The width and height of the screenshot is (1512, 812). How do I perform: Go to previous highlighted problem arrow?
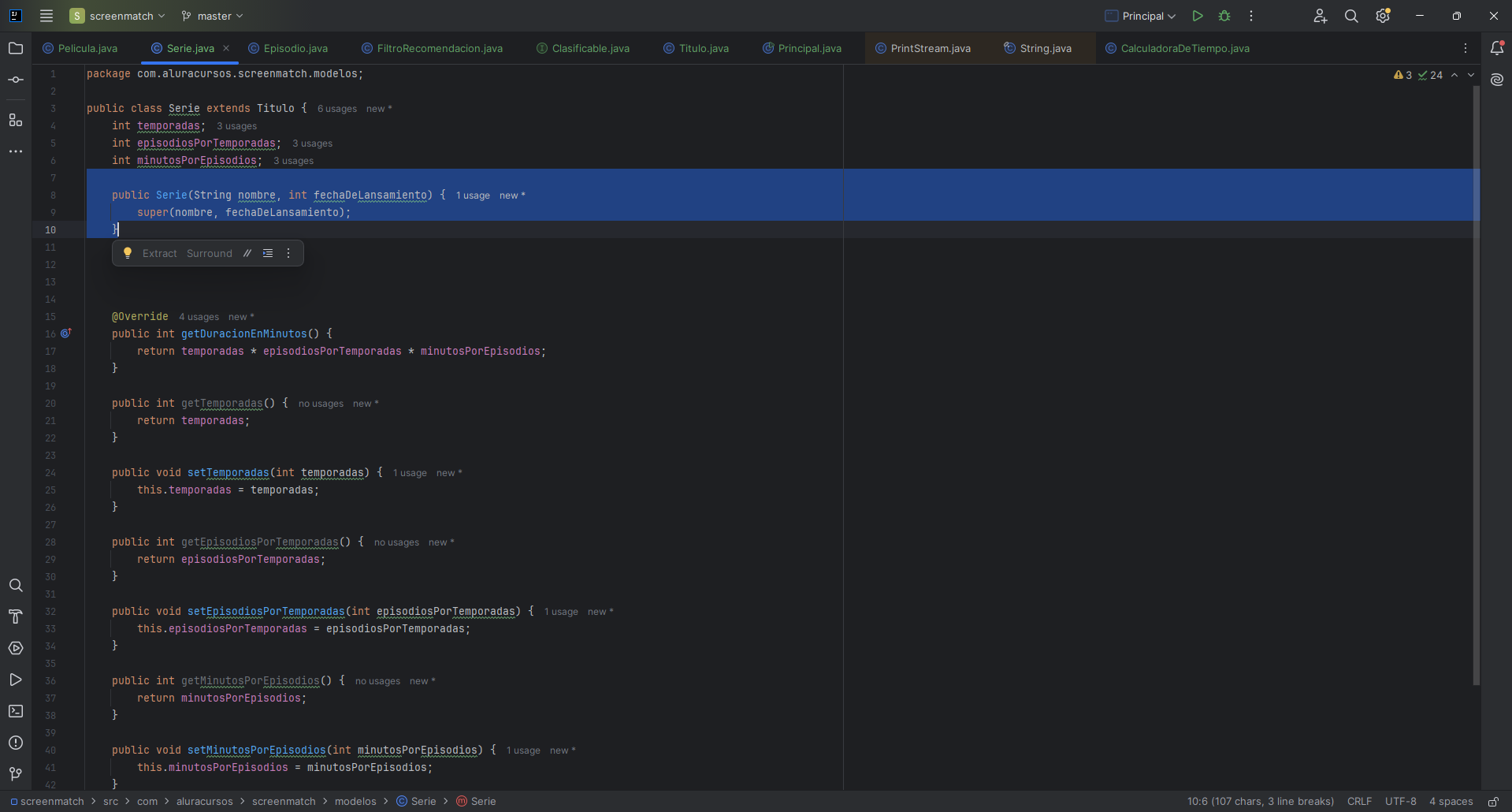coord(1454,75)
